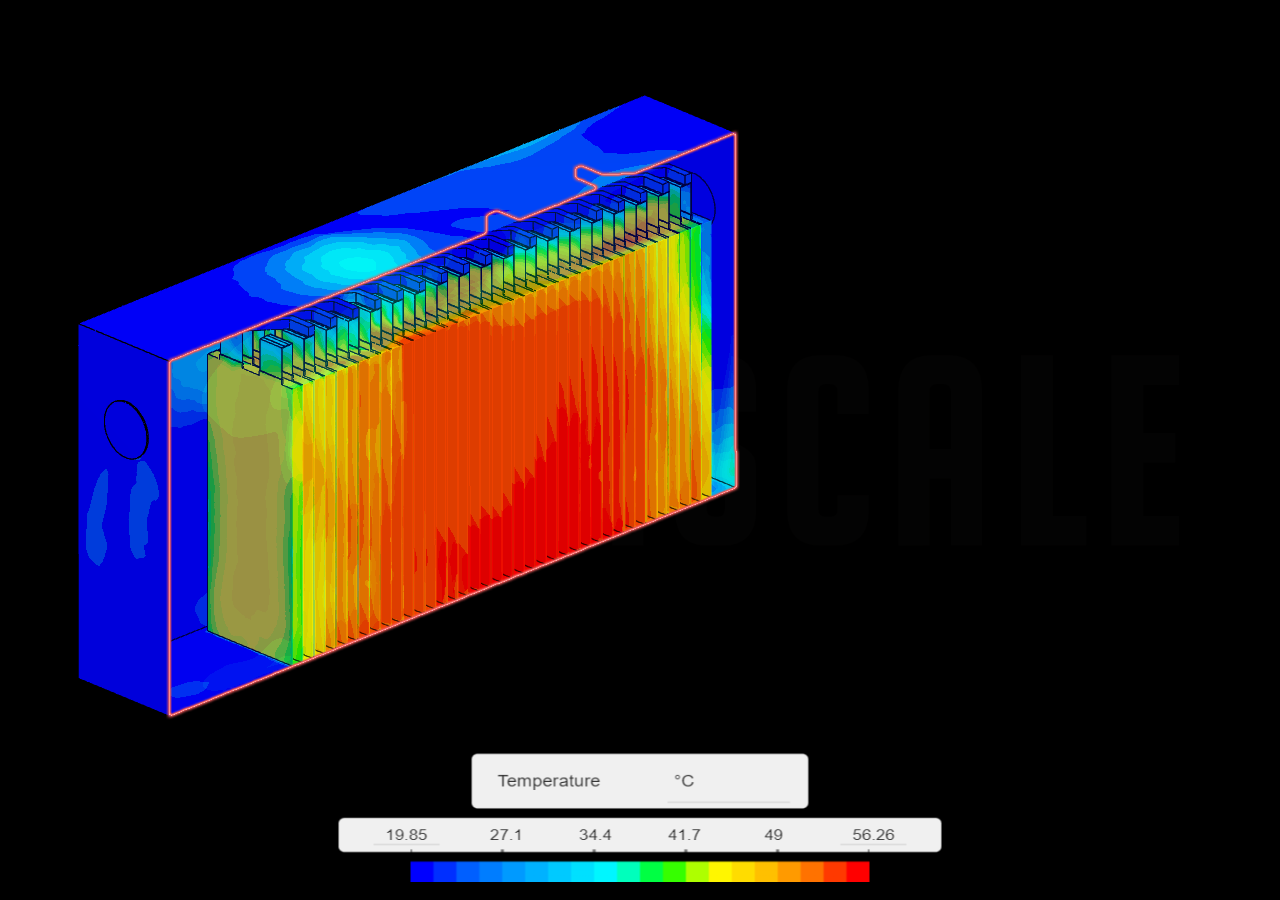1280x900 pixels.
Task: Click the 49 tick label
Action: (772, 834)
